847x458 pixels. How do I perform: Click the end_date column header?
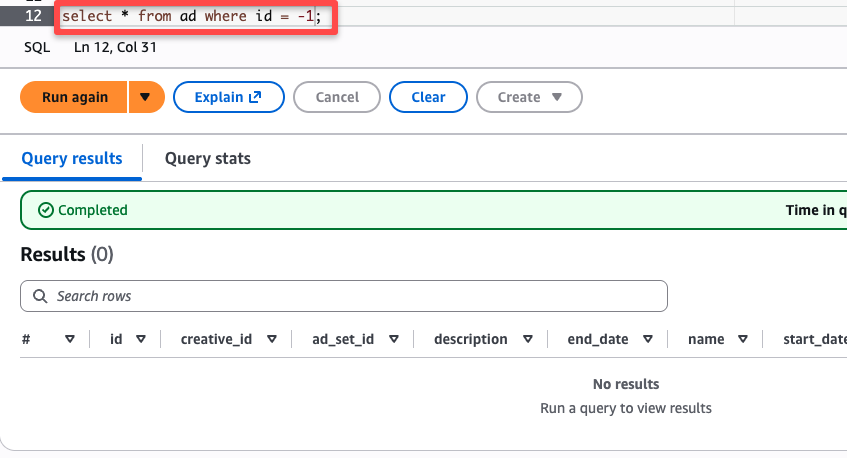coord(597,339)
